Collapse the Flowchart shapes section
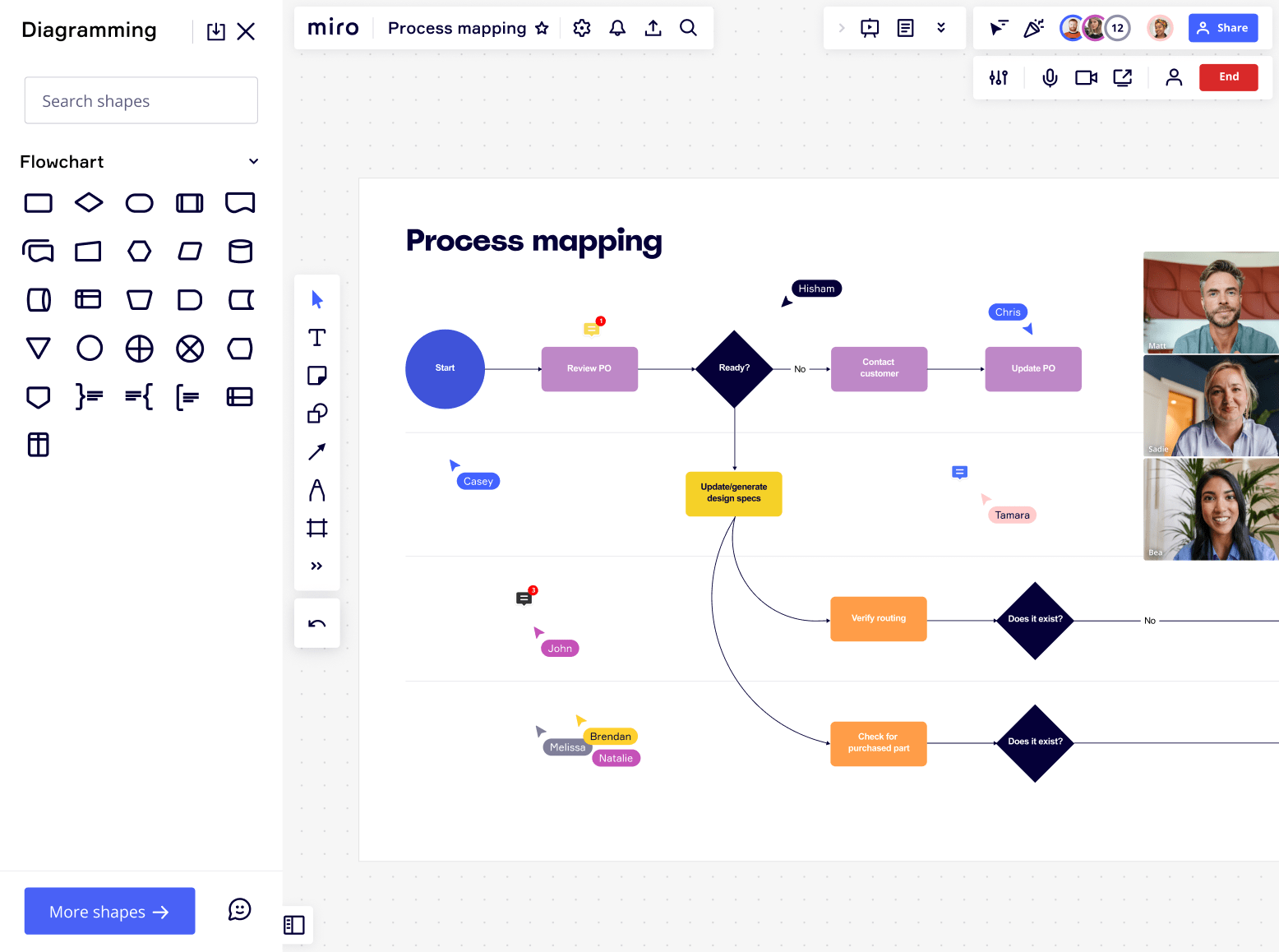The width and height of the screenshot is (1279, 952). tap(253, 161)
